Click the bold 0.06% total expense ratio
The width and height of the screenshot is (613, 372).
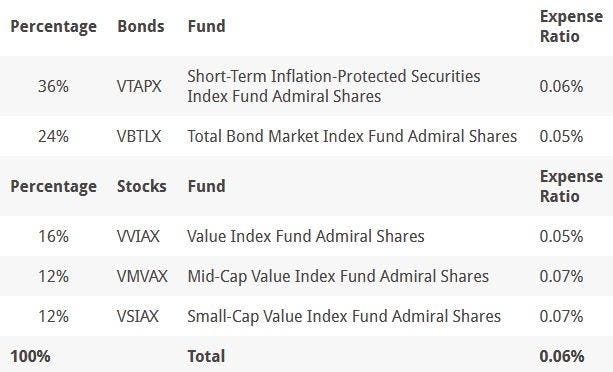click(x=561, y=356)
